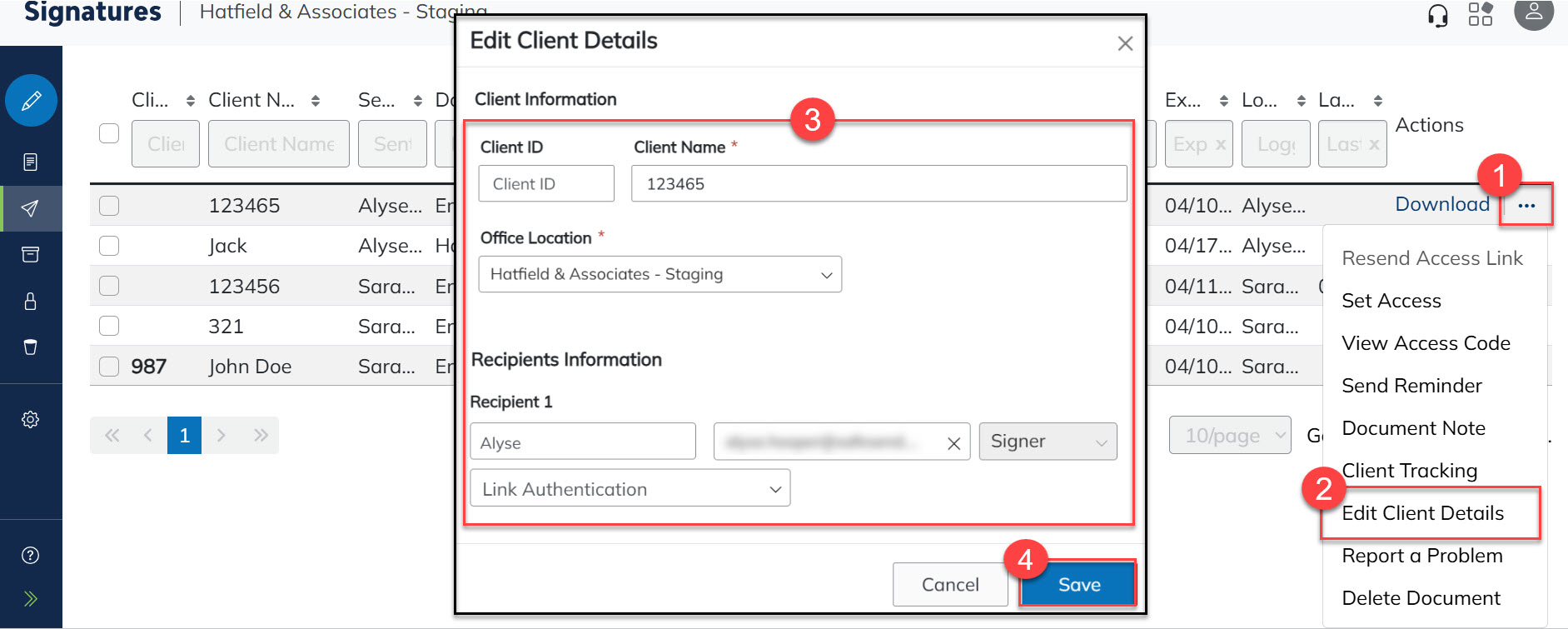Image resolution: width=1568 pixels, height=629 pixels.
Task: Choose Send Reminder in the actions menu
Action: pyautogui.click(x=1411, y=386)
